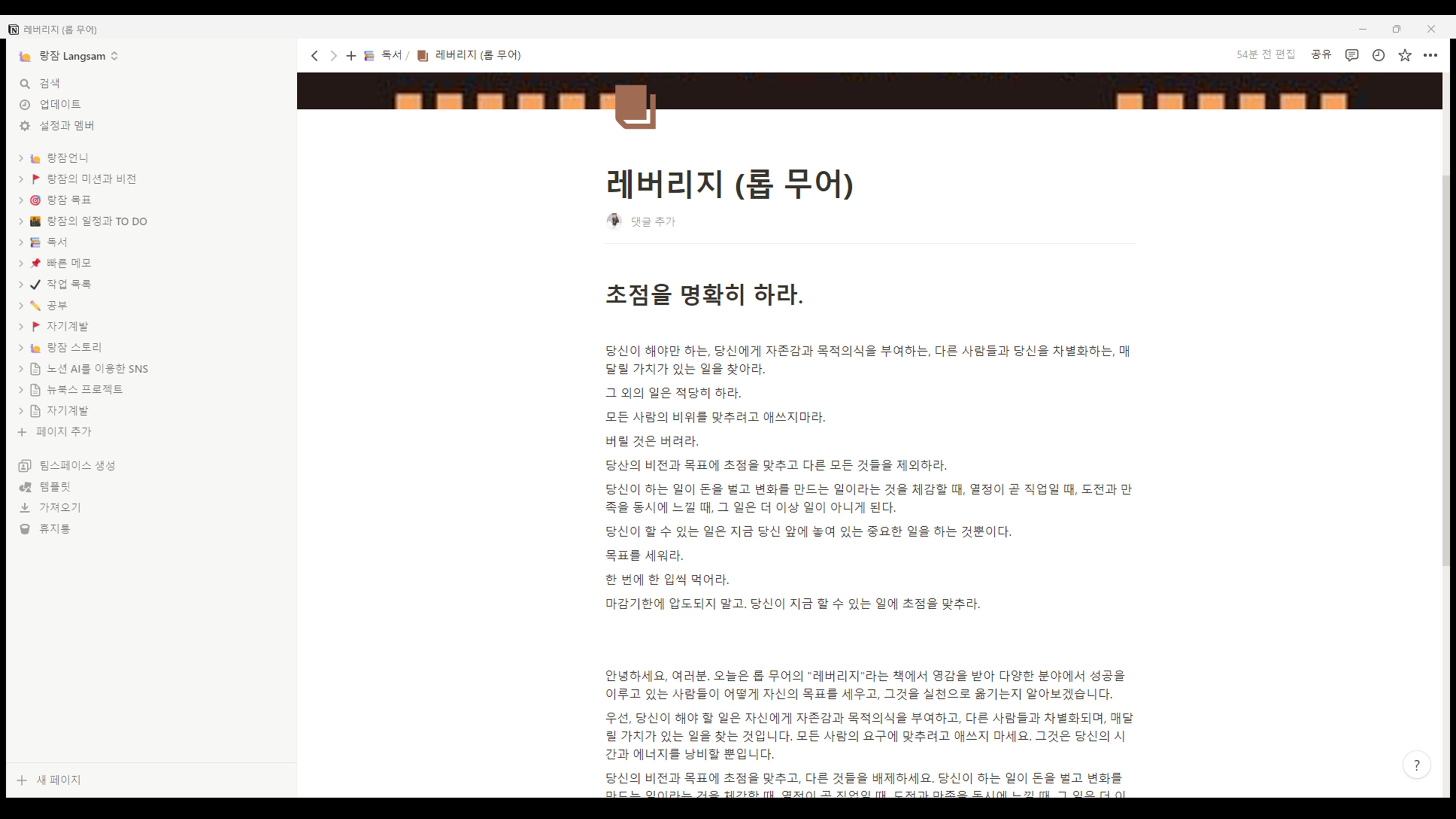Expand the 독서 page tree
The width and height of the screenshot is (1456, 819).
tap(21, 242)
